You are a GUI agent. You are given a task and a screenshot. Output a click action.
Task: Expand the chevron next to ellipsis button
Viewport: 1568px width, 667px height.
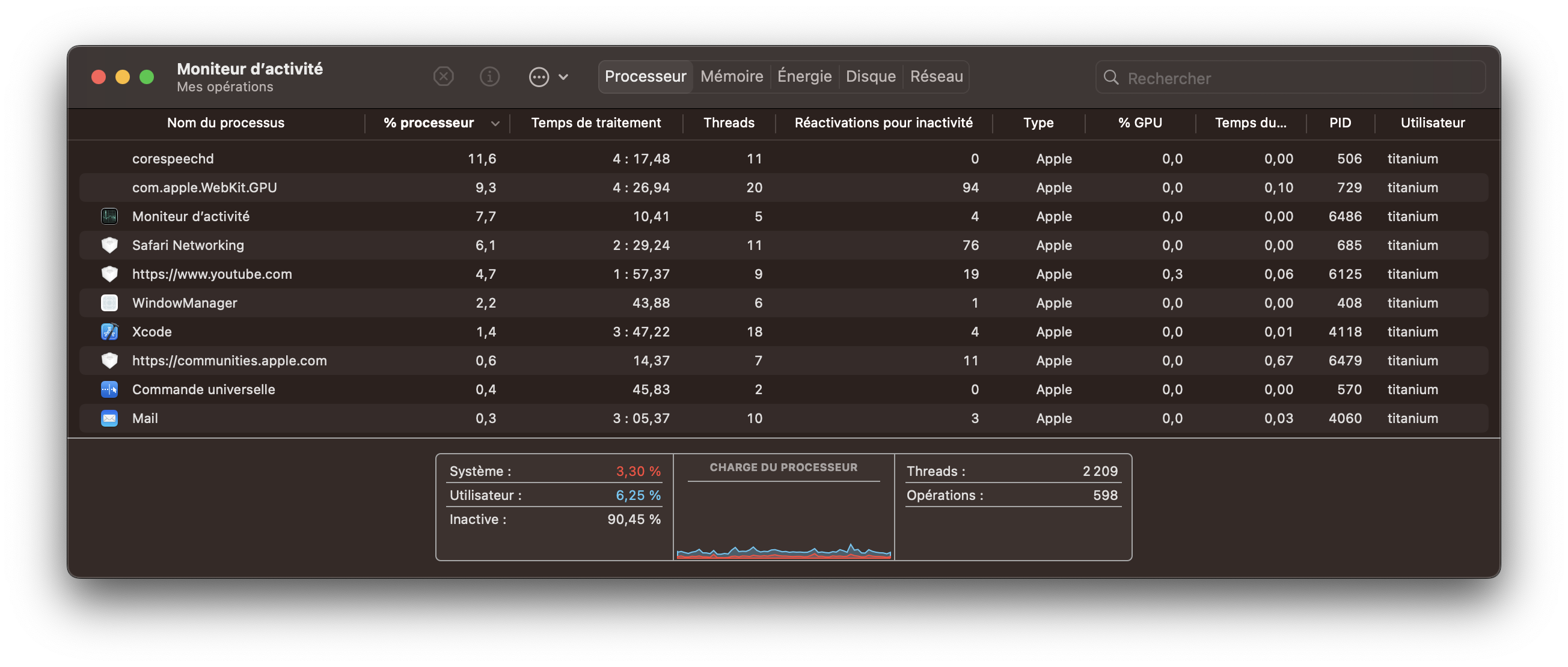564,77
